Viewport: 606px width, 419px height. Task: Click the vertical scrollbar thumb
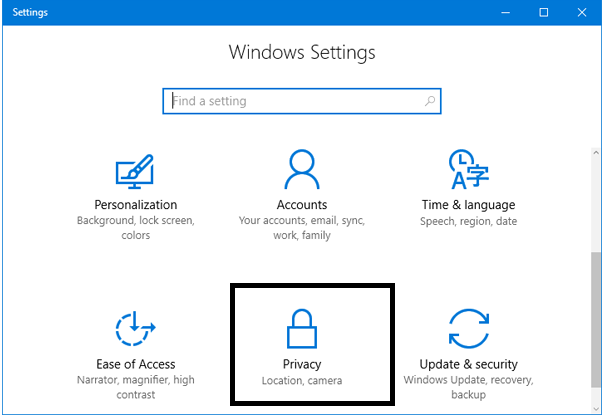coord(596,320)
